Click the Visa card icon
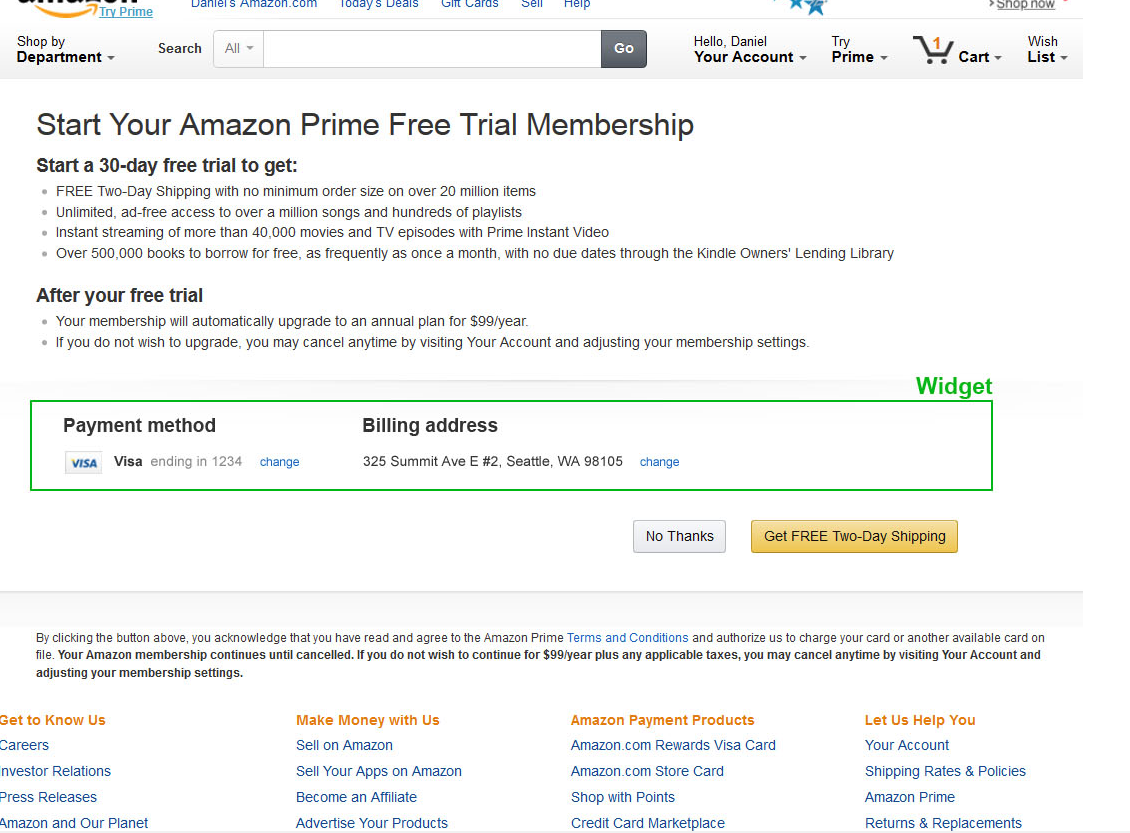The image size is (1130, 833). [83, 462]
